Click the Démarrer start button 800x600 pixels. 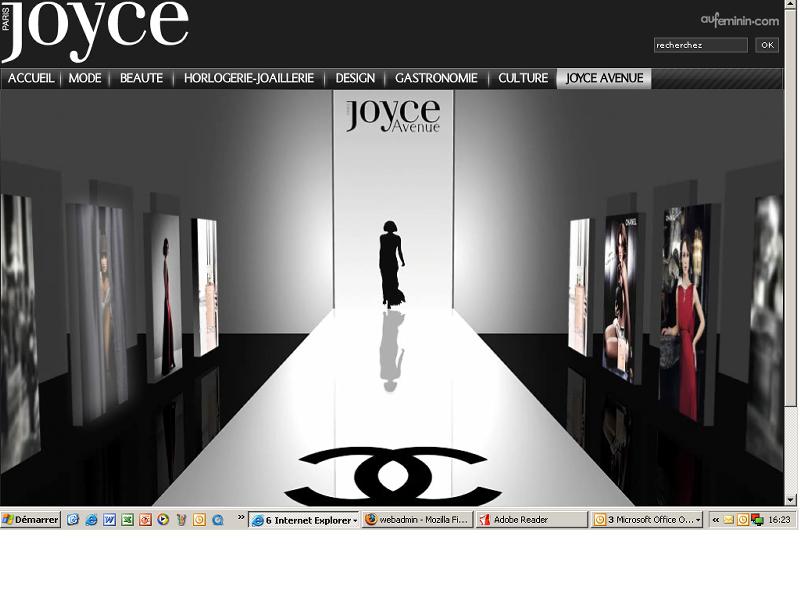click(31, 520)
